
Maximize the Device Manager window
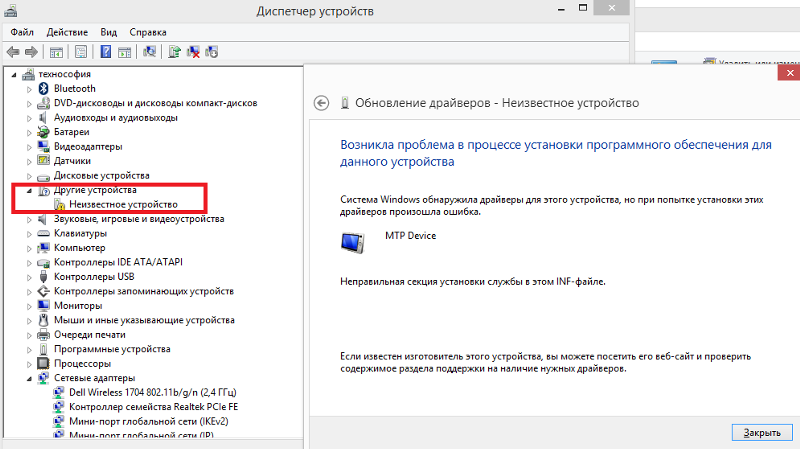coord(583,8)
